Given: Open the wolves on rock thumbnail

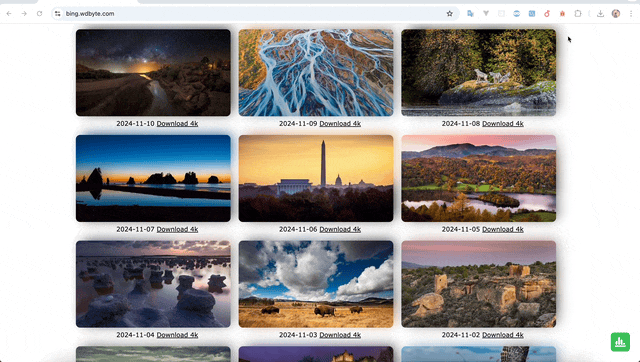Looking at the screenshot, I should pyautogui.click(x=478, y=73).
